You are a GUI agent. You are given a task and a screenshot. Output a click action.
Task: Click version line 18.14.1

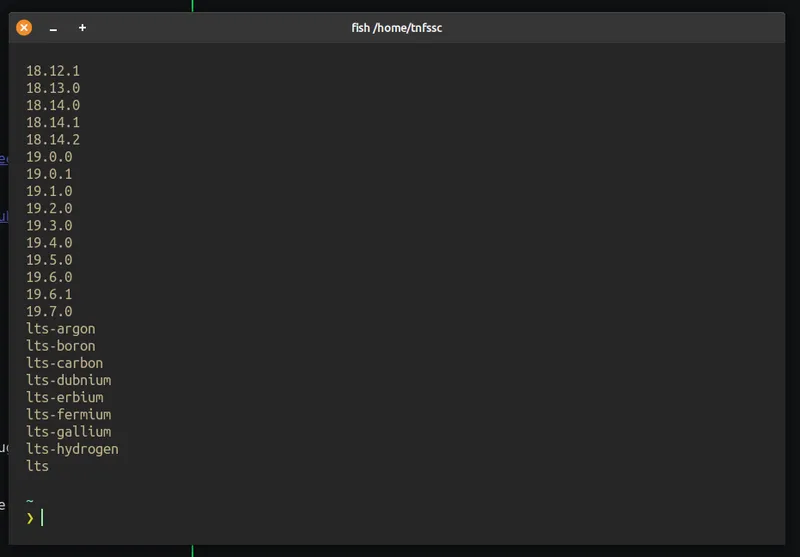[x=53, y=122]
